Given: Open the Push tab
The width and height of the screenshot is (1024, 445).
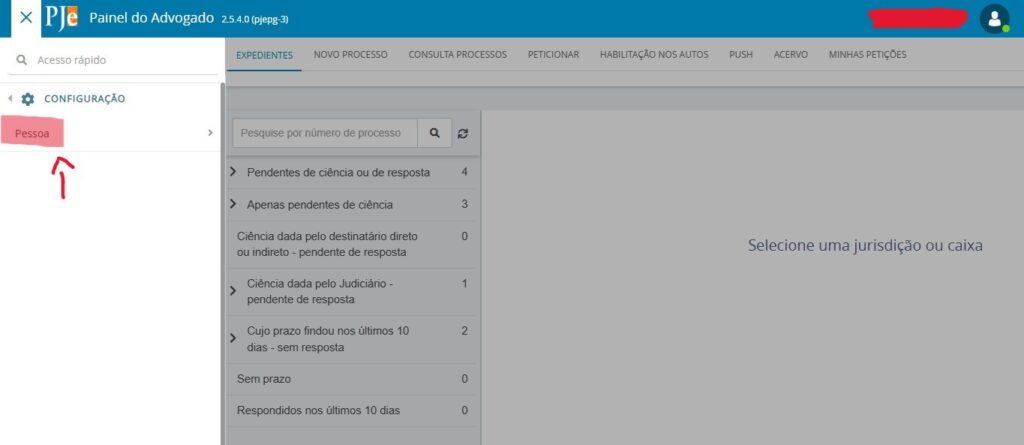Looking at the screenshot, I should coord(741,55).
